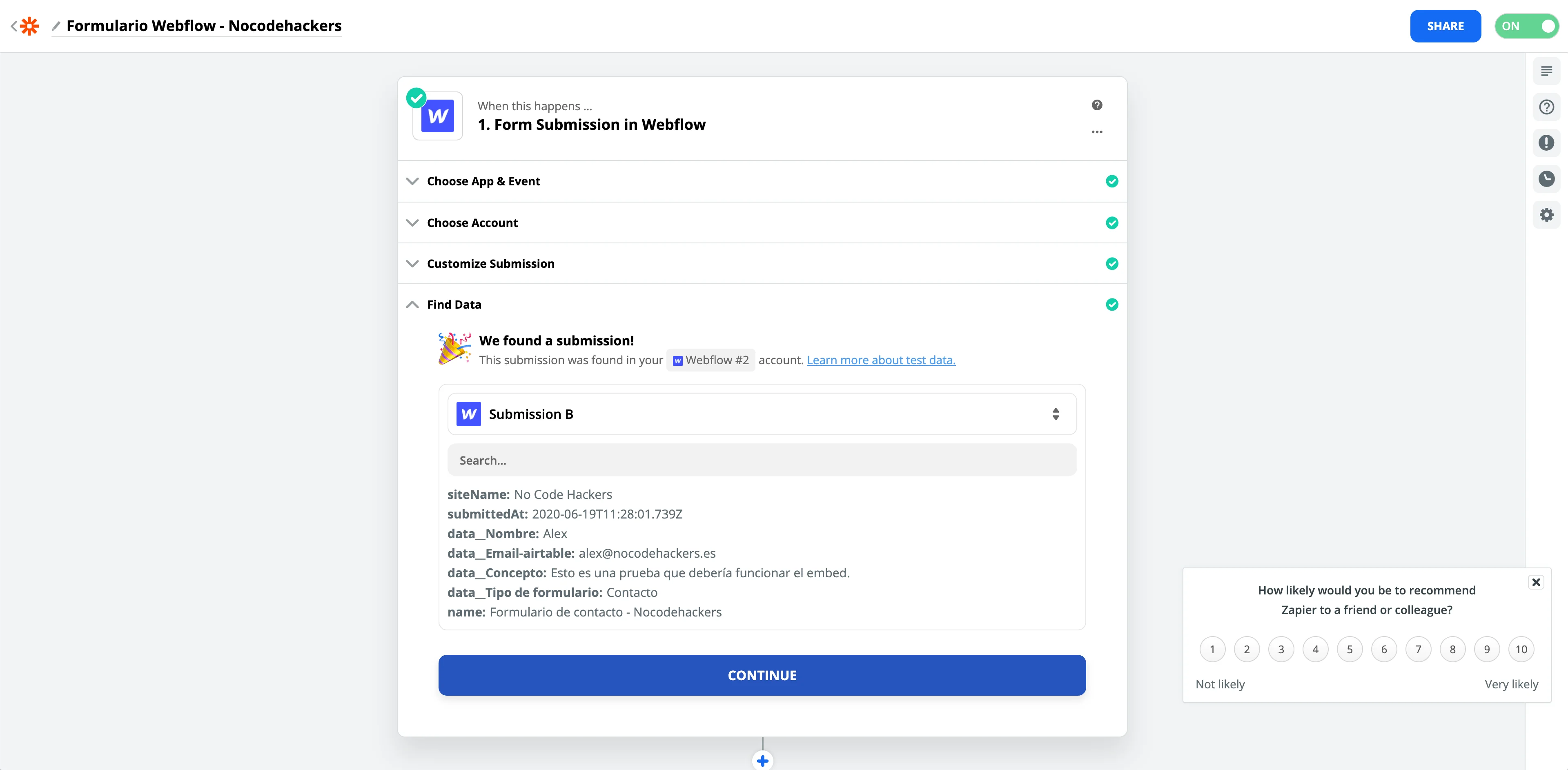
Task: Click the submission data Search field
Action: (x=762, y=460)
